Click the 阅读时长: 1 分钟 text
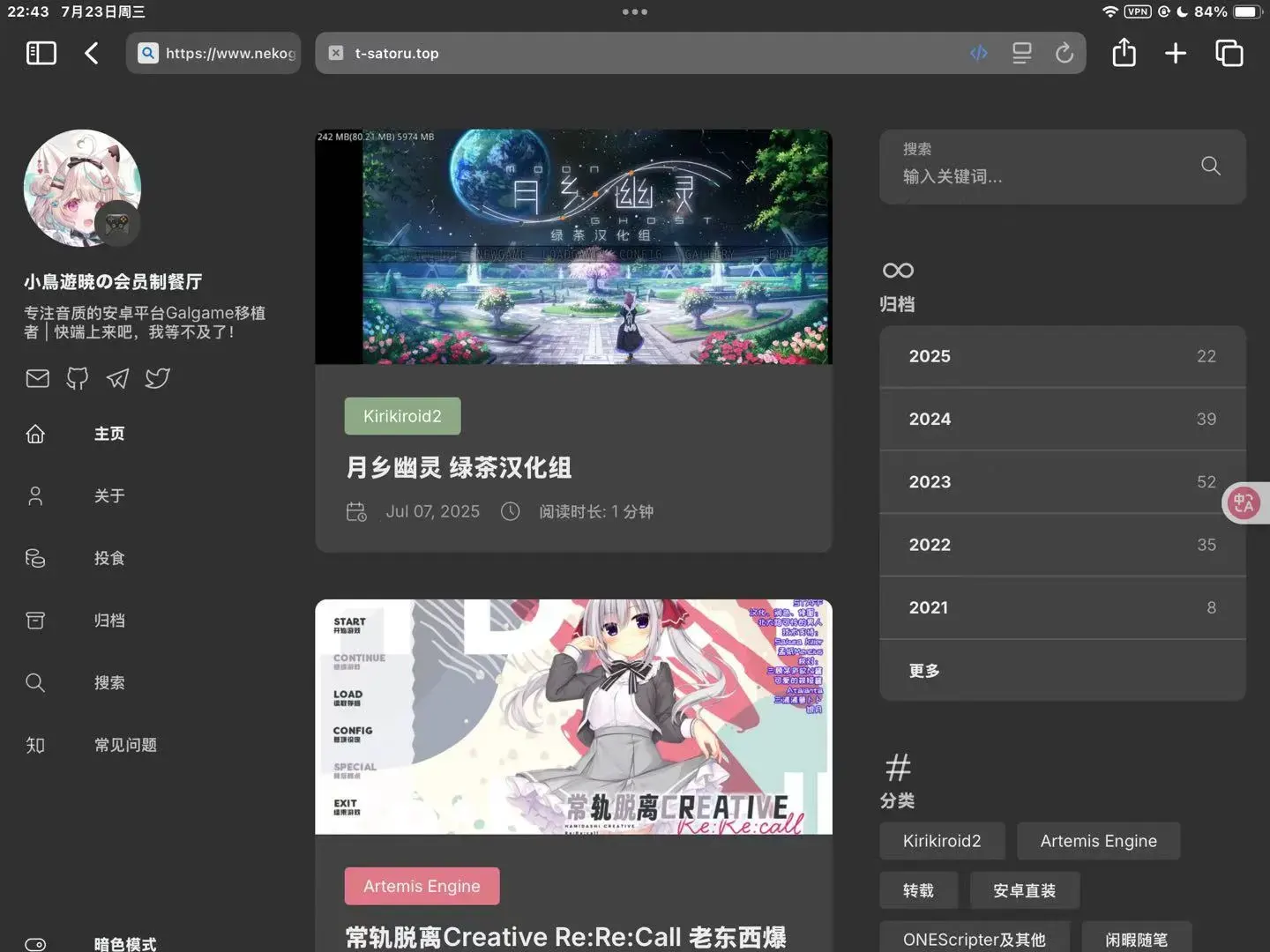Image resolution: width=1270 pixels, height=952 pixels. pyautogui.click(x=596, y=511)
